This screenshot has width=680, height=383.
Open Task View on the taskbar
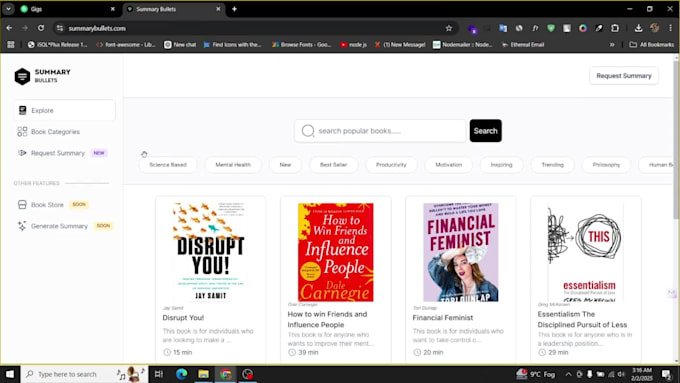tap(159, 374)
